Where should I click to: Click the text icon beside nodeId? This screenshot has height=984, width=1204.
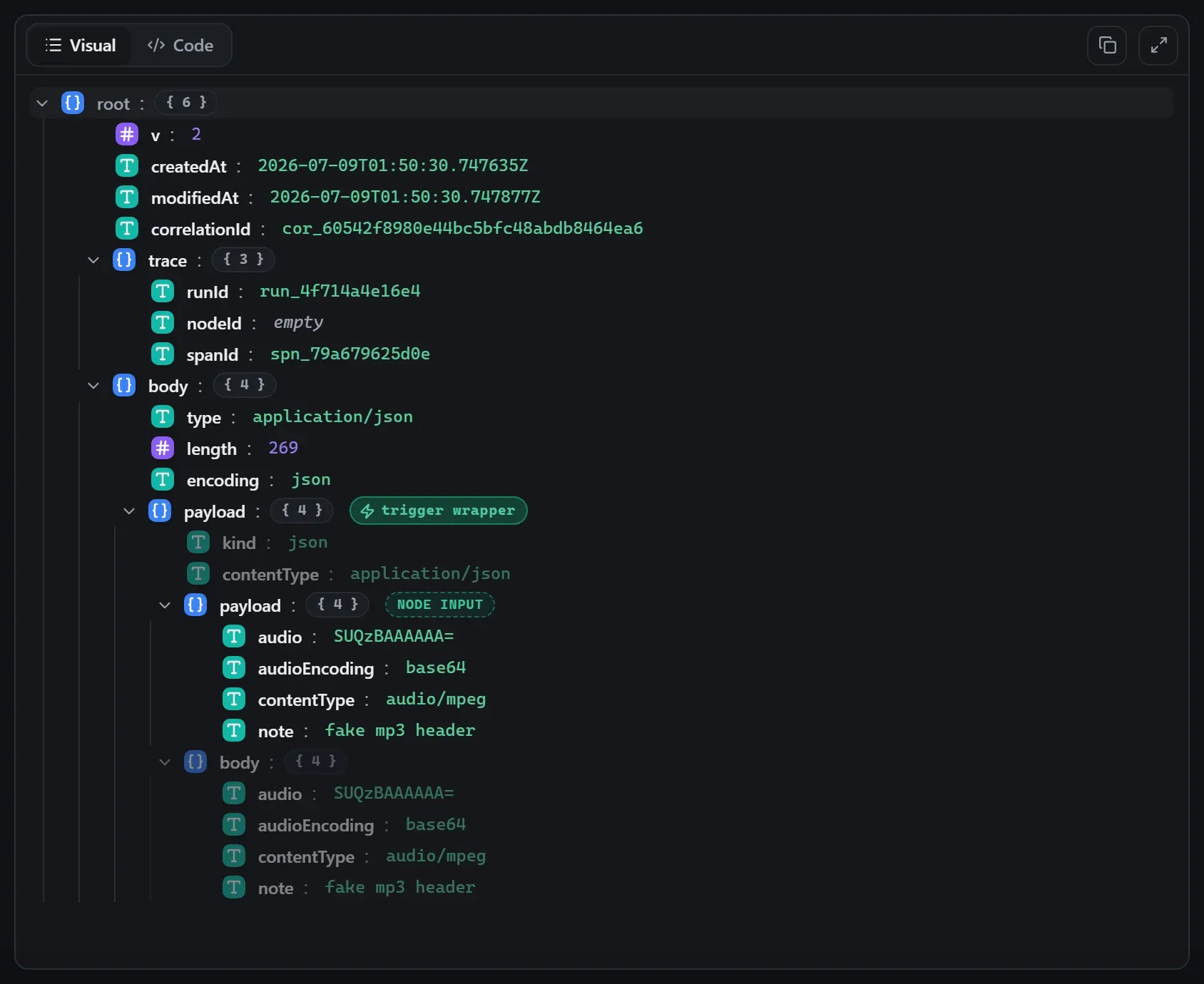click(x=163, y=322)
